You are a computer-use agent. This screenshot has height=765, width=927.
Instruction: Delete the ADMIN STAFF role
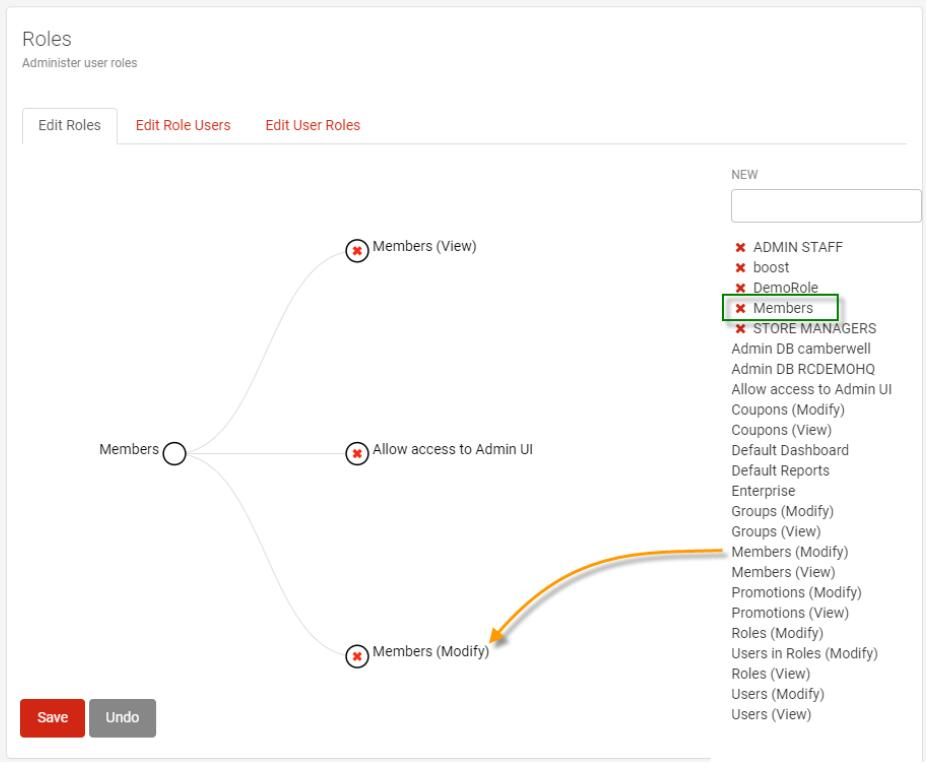(740, 248)
